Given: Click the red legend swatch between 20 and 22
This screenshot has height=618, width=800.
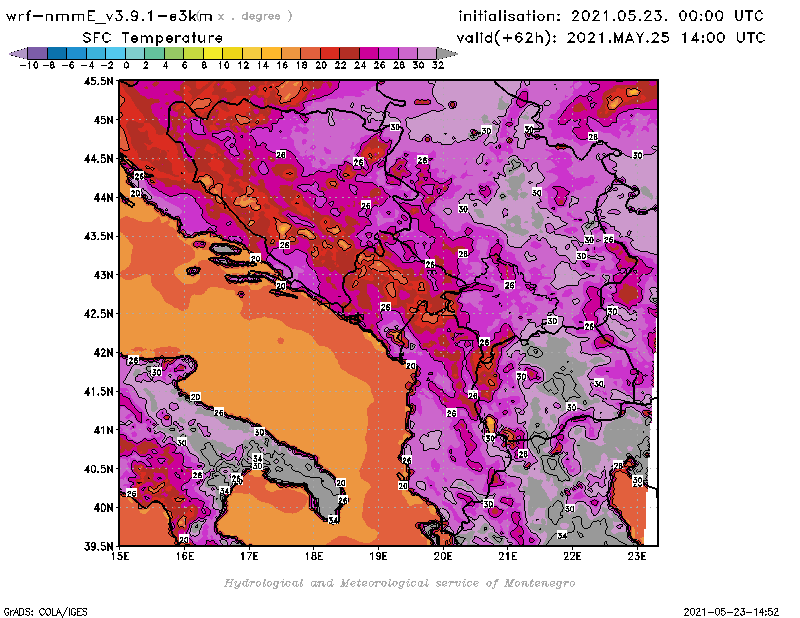Looking at the screenshot, I should point(330,53).
